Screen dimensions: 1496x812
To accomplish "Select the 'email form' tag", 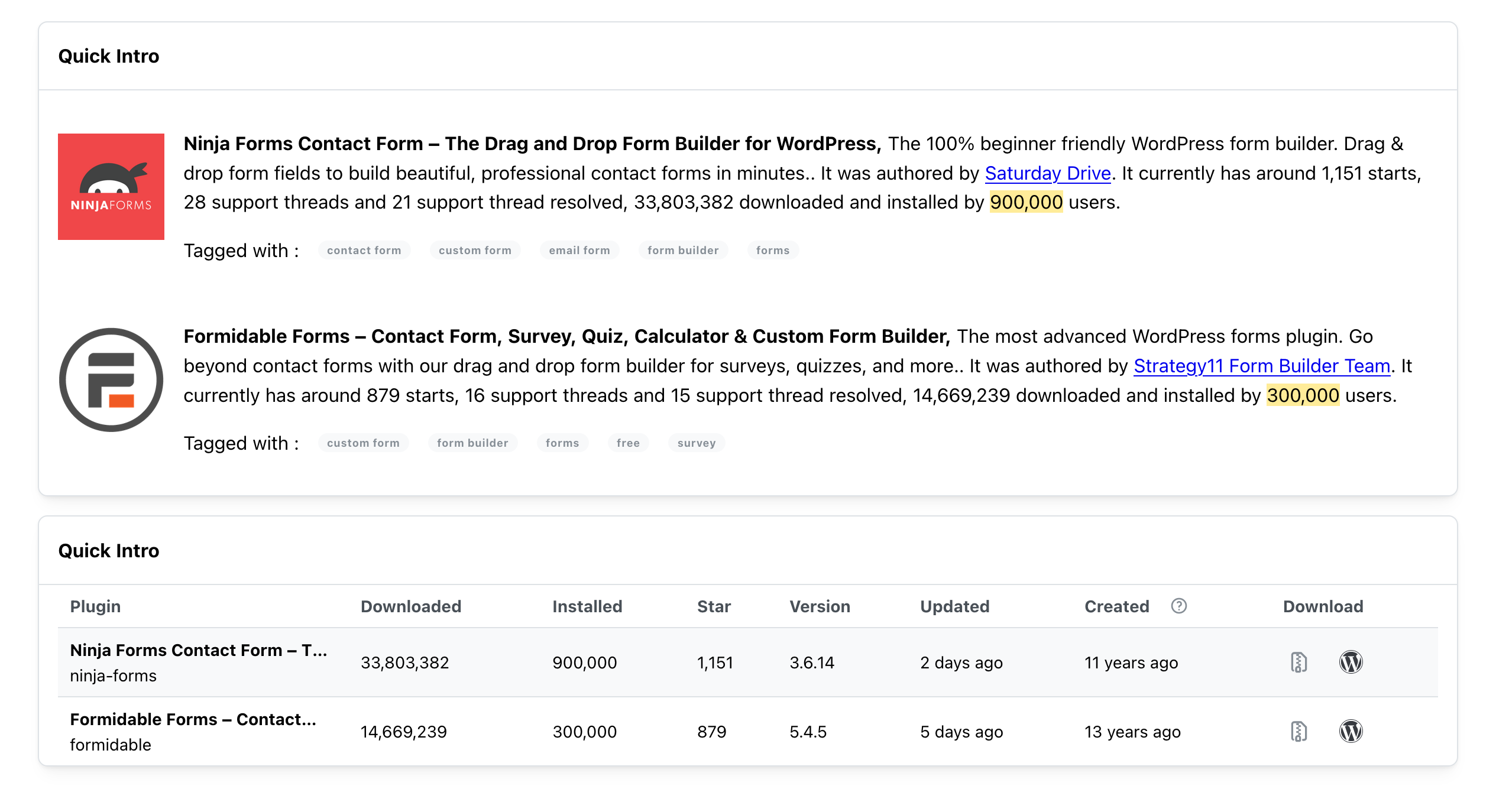I will point(579,250).
